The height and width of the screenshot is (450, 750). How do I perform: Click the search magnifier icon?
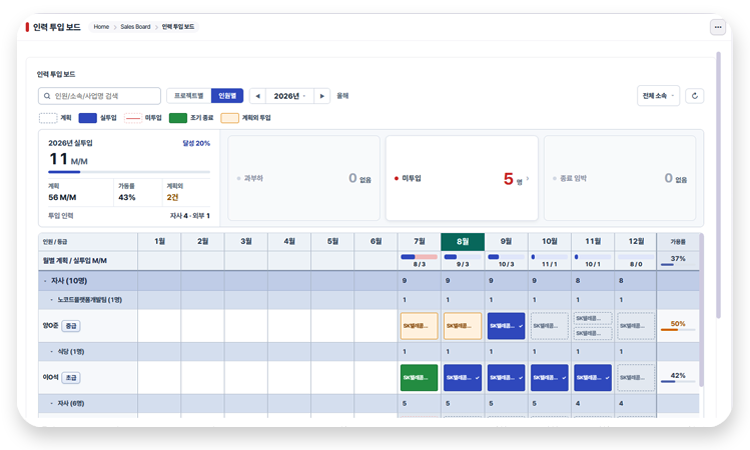coord(47,96)
